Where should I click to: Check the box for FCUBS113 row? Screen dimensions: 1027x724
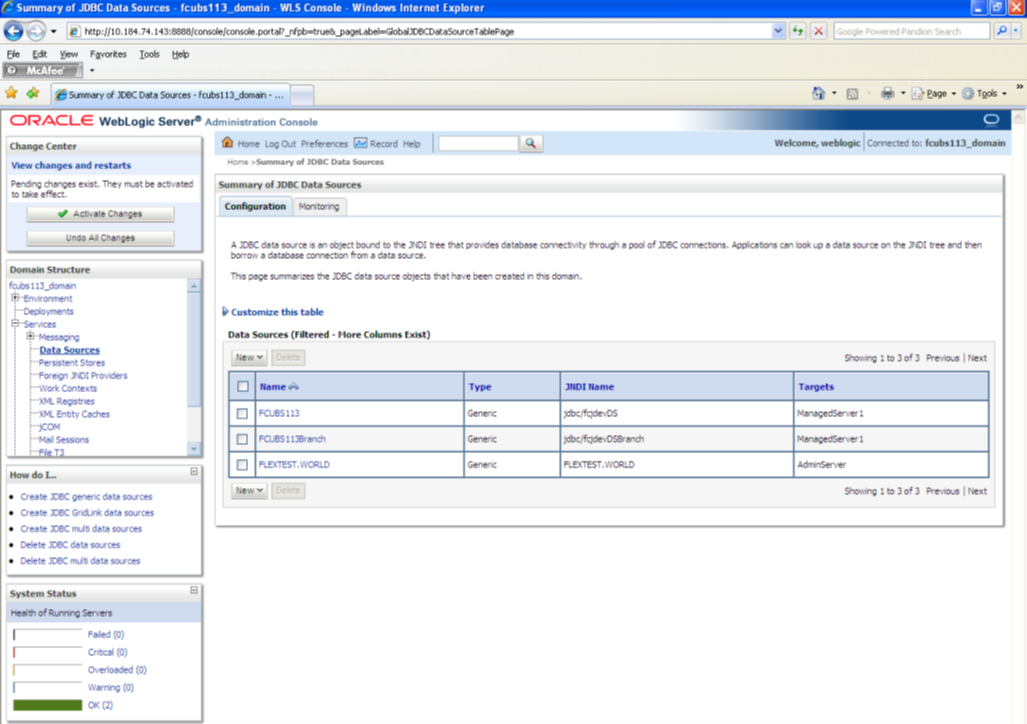pos(242,413)
